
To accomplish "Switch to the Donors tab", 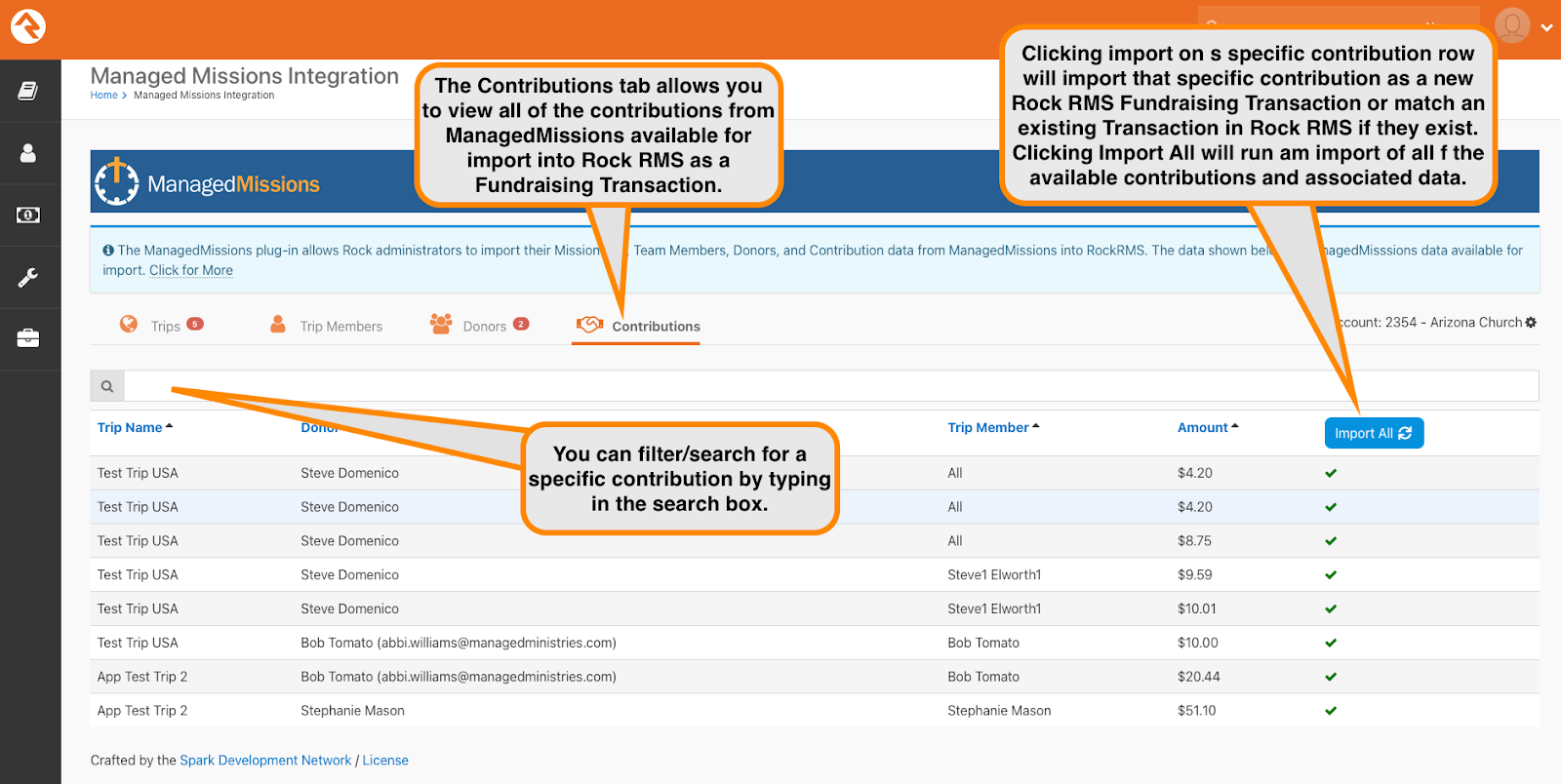I will tap(480, 326).
